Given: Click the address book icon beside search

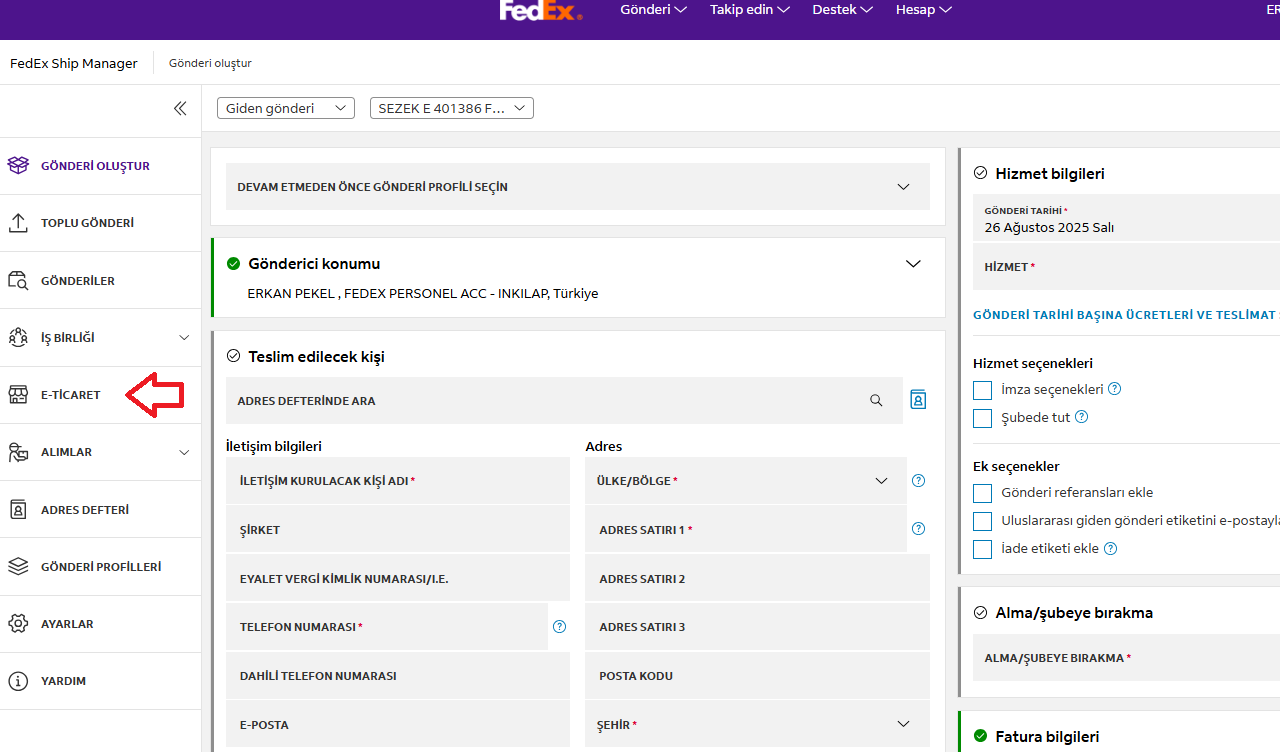Looking at the screenshot, I should [x=918, y=400].
